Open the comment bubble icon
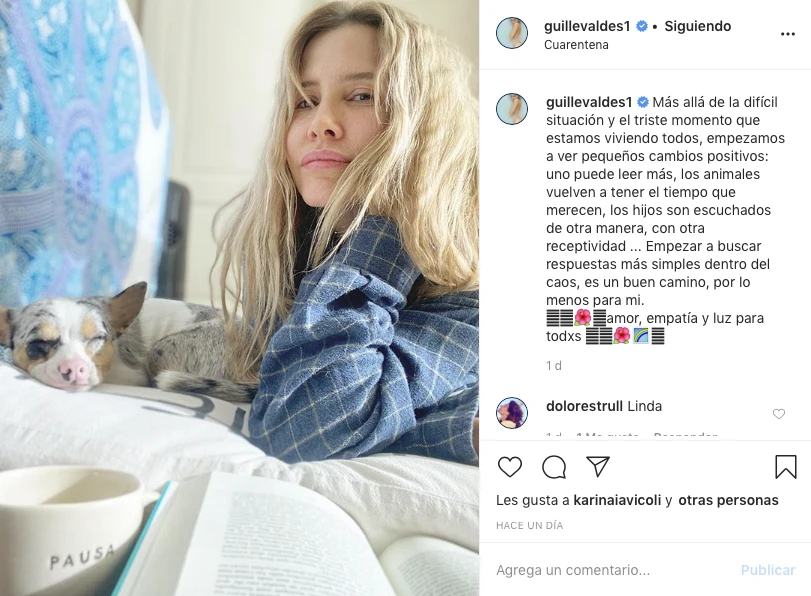 pos(554,467)
